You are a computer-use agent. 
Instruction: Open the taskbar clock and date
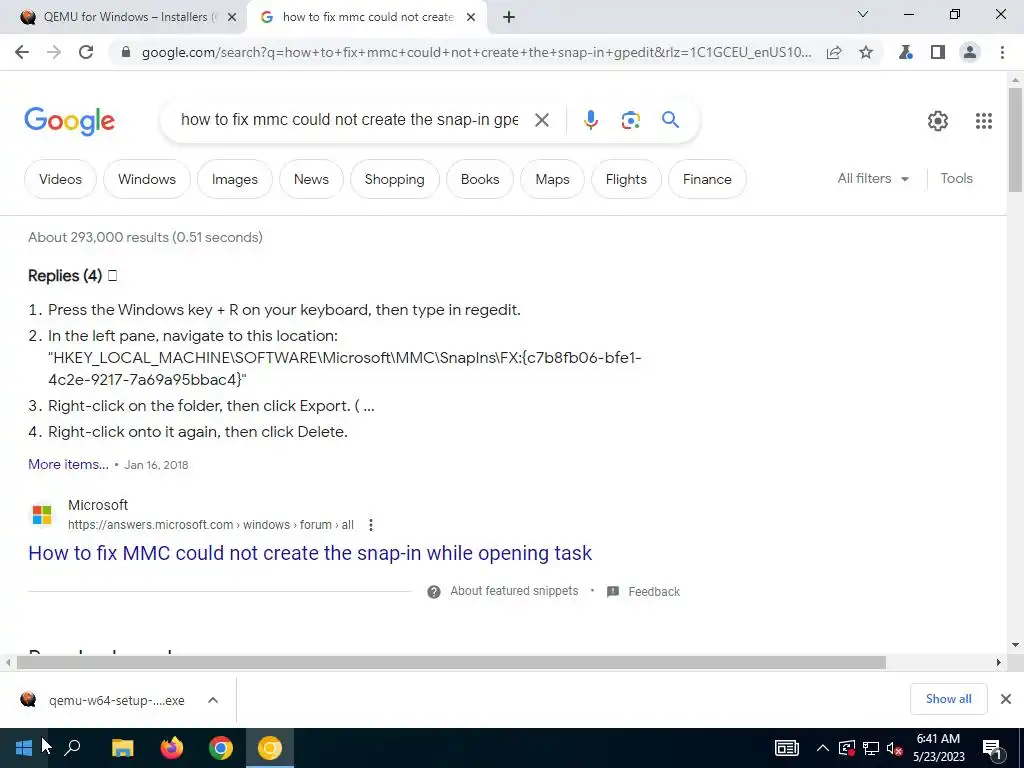938,748
